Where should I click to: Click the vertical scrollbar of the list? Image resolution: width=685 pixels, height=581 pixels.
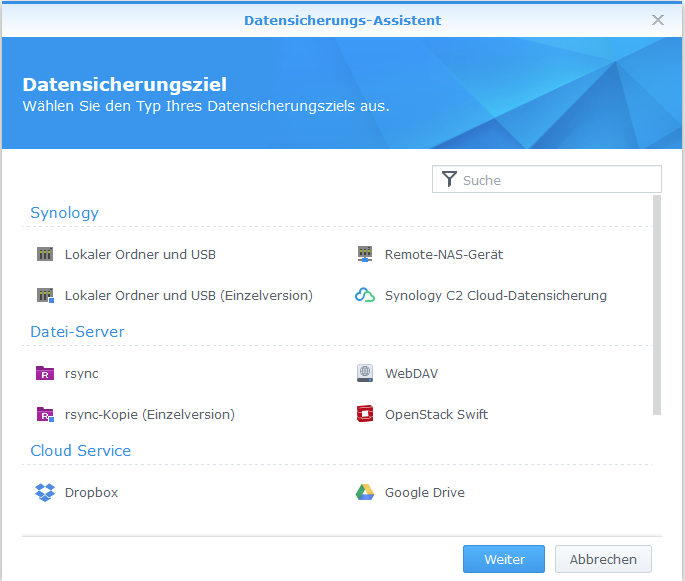657,305
